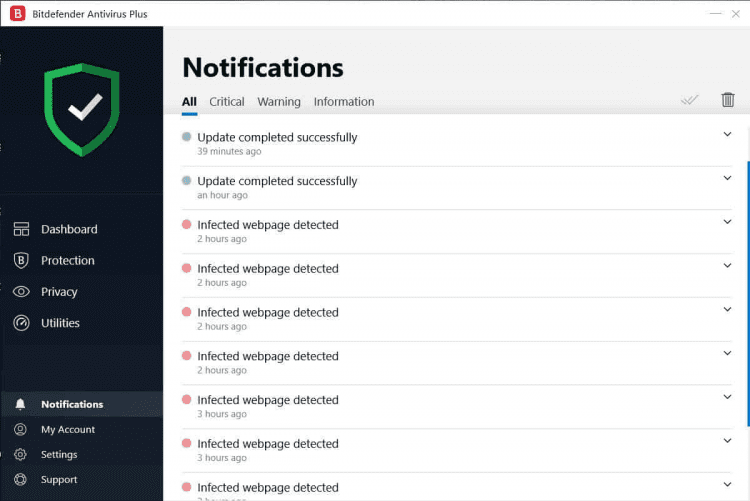Expand the first Infected webpage detected entry
Screen dimensions: 750x501
pos(727,222)
